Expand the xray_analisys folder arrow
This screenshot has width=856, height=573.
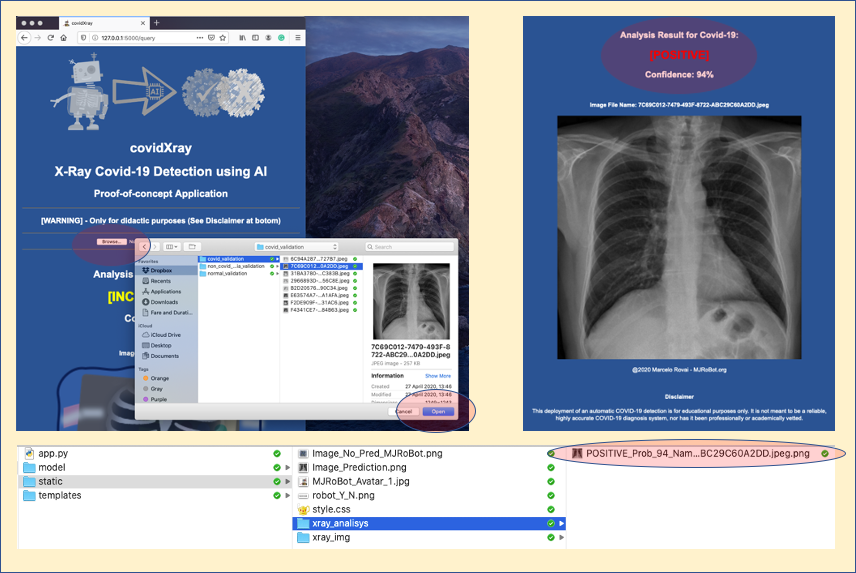pos(561,523)
